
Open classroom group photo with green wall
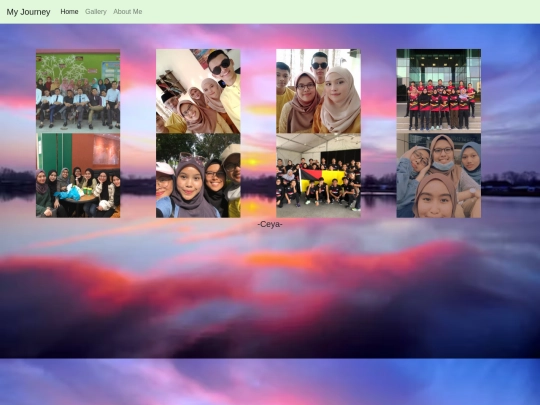tap(78, 91)
